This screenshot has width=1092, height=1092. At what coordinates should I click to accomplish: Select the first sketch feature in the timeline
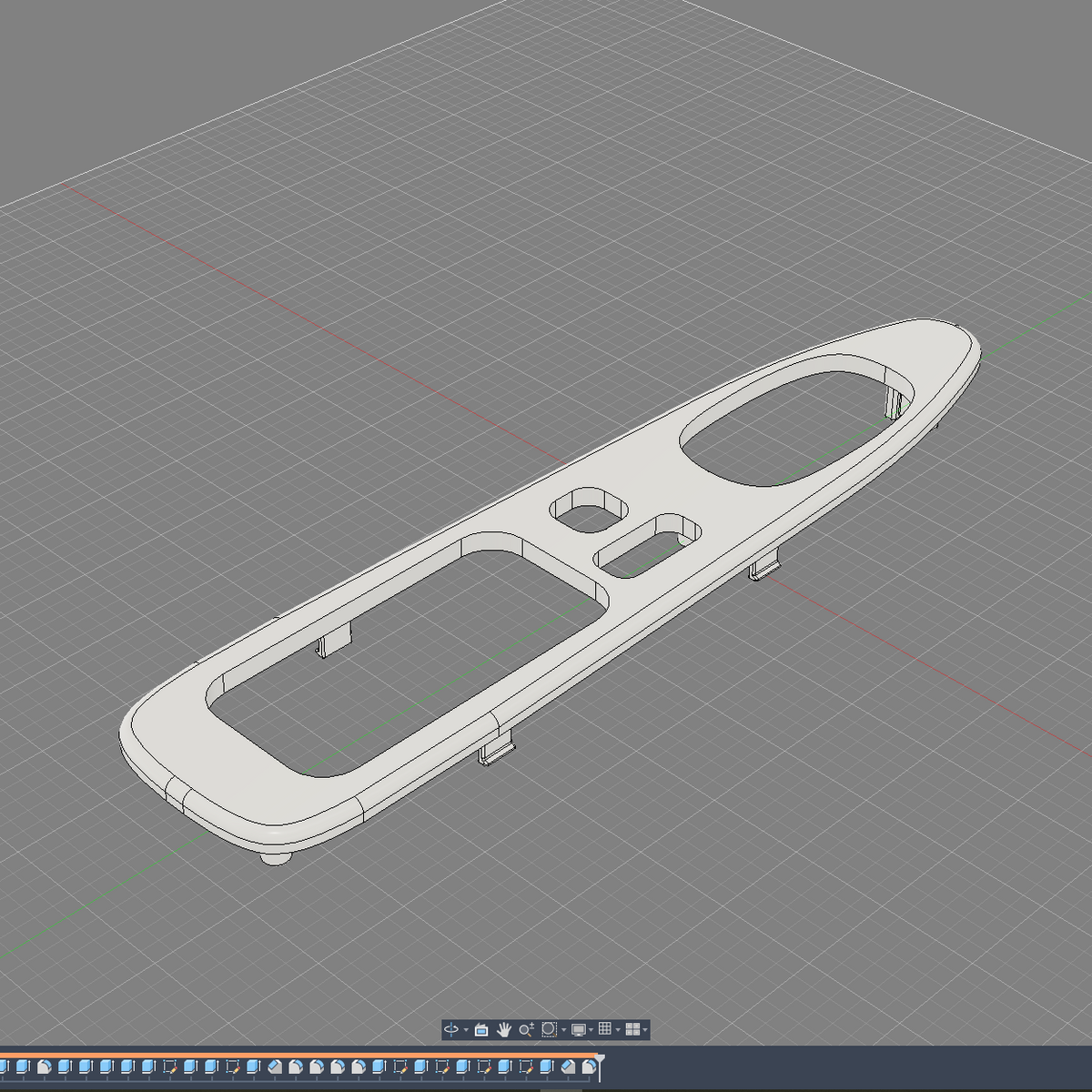170,1067
